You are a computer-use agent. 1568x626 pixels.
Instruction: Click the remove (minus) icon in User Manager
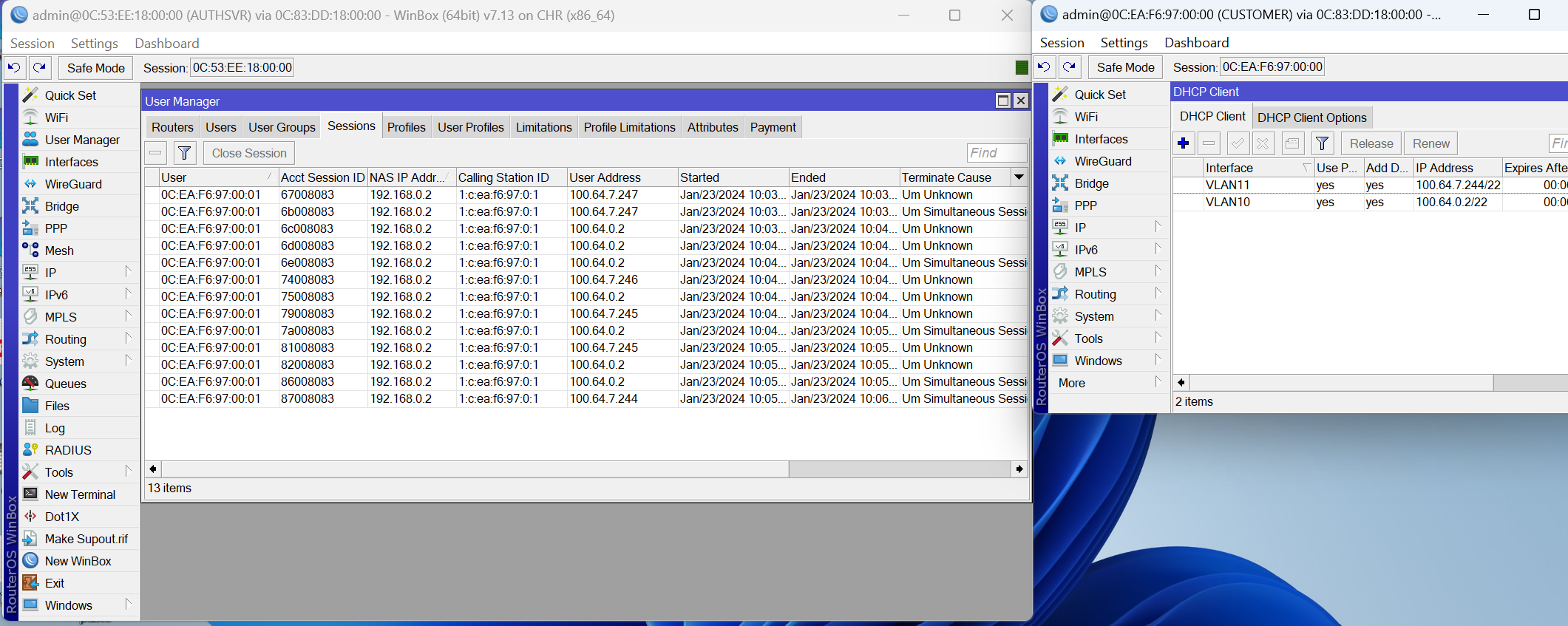tap(155, 153)
